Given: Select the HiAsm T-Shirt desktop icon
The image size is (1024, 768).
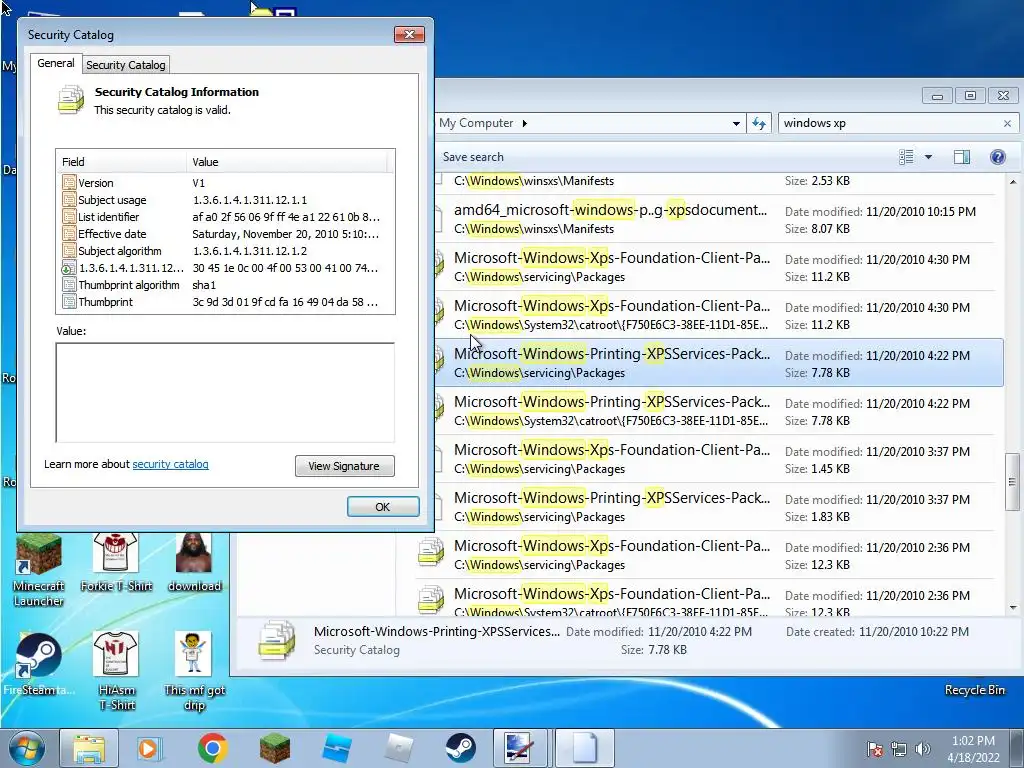Looking at the screenshot, I should (116, 671).
